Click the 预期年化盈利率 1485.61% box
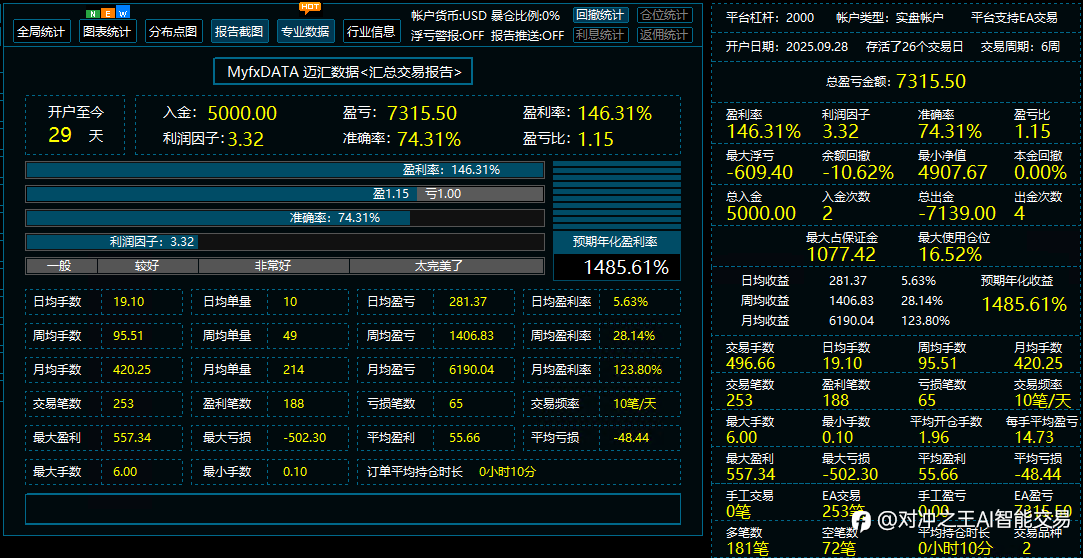 click(617, 256)
